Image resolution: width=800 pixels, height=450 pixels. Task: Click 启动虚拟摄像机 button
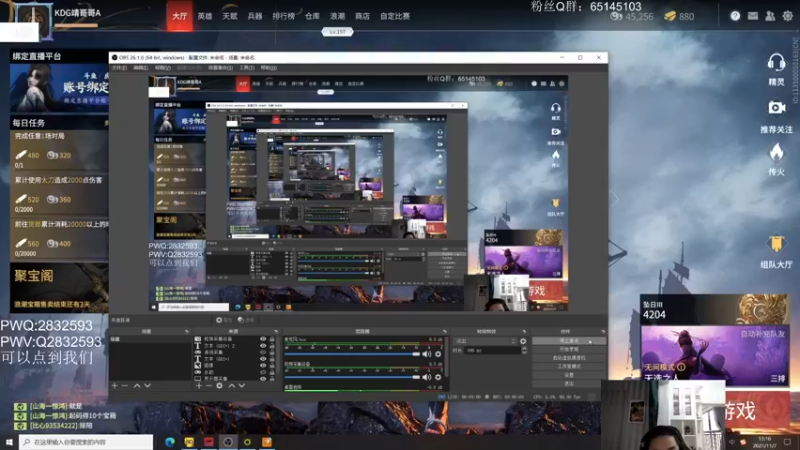(569, 358)
